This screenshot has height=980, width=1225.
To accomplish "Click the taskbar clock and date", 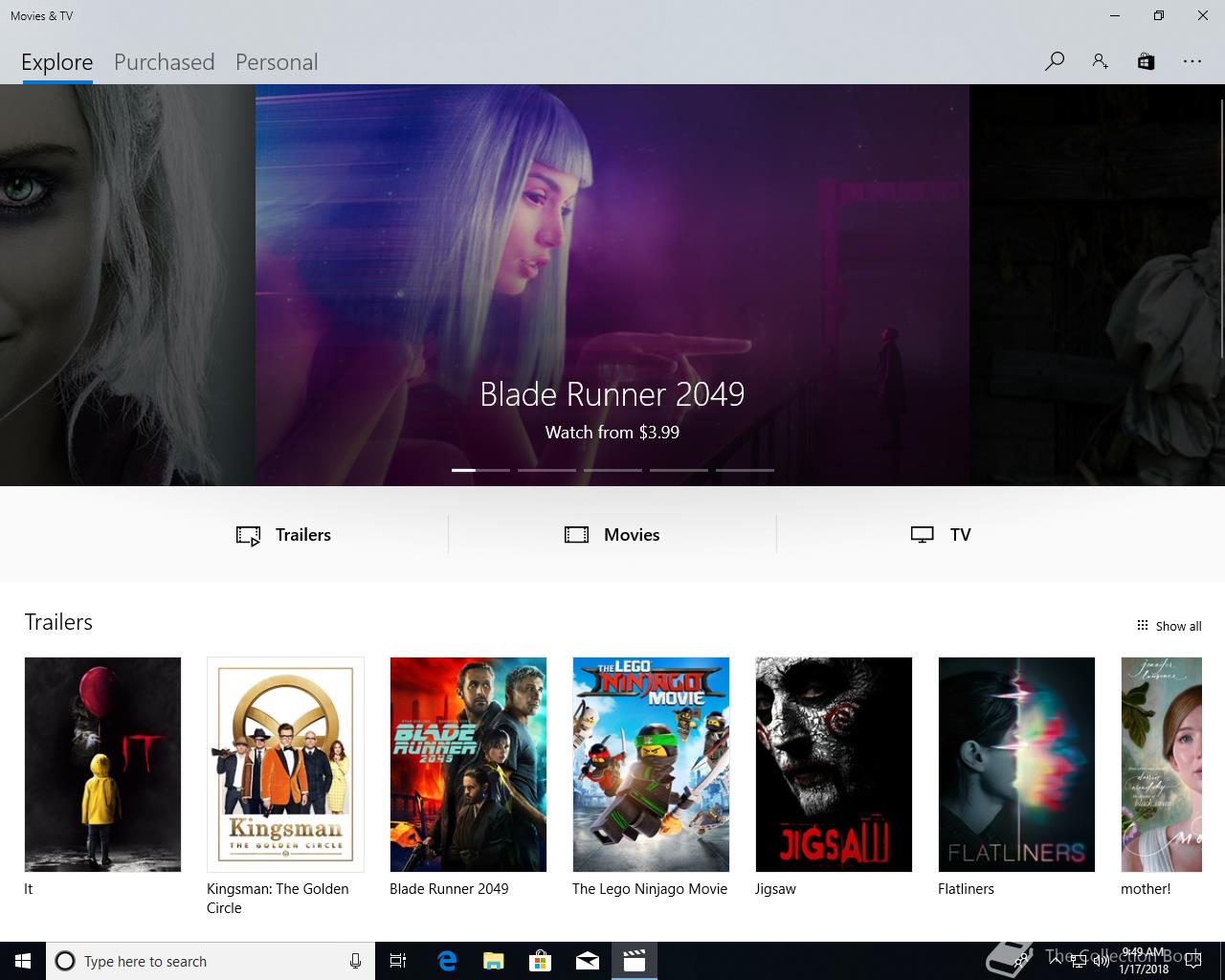I will pyautogui.click(x=1144, y=961).
